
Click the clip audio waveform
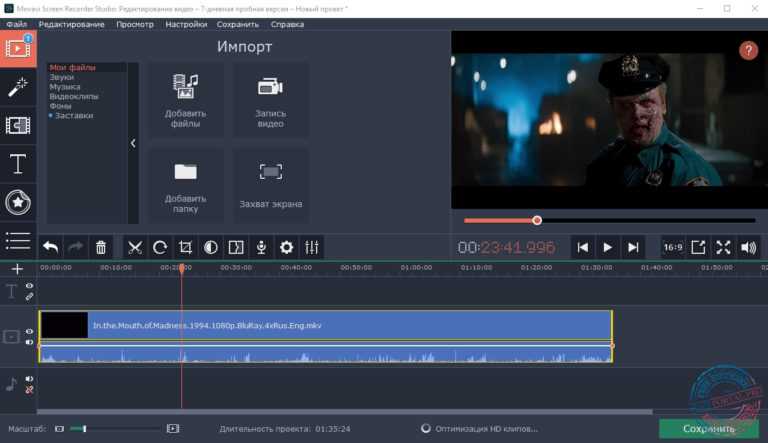326,354
